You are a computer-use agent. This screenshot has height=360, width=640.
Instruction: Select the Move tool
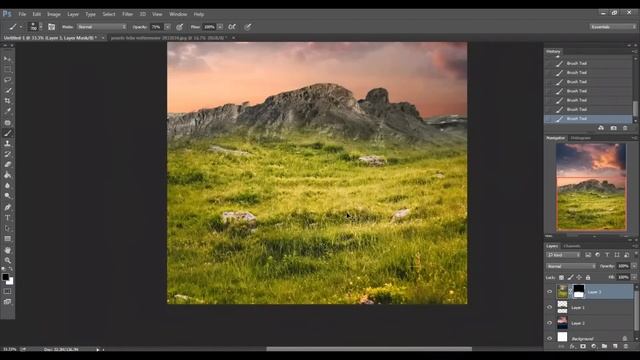click(x=7, y=59)
